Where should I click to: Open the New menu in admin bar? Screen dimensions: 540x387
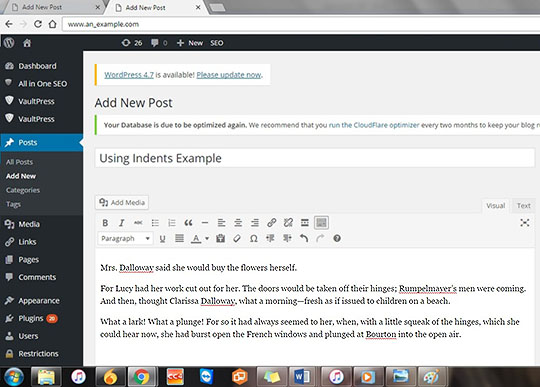[x=190, y=43]
